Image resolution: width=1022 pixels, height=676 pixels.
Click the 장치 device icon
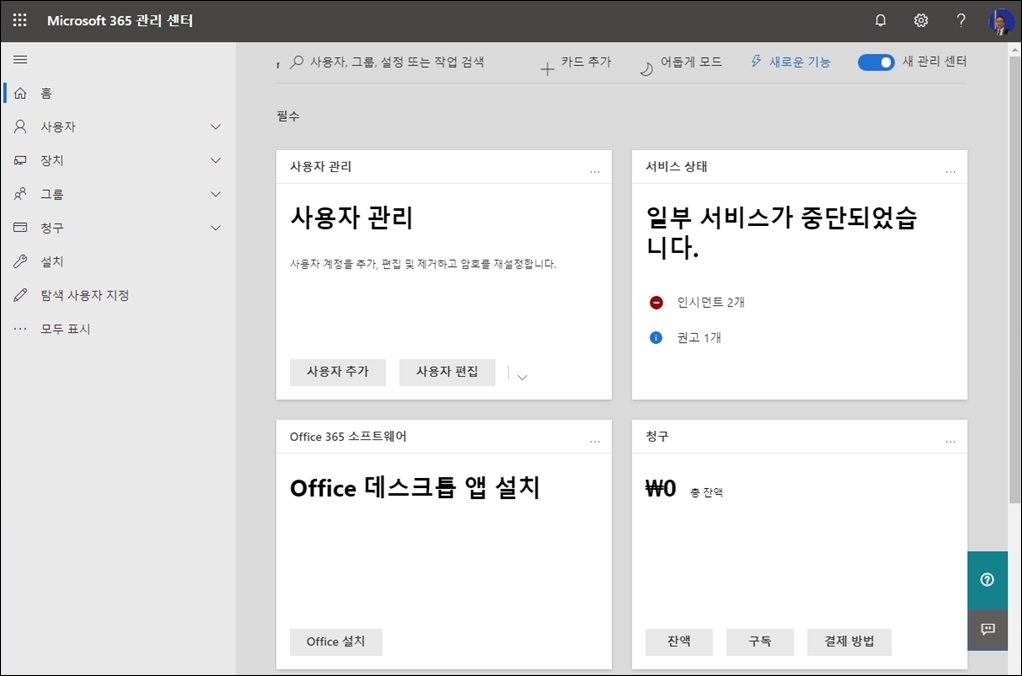click(x=20, y=160)
